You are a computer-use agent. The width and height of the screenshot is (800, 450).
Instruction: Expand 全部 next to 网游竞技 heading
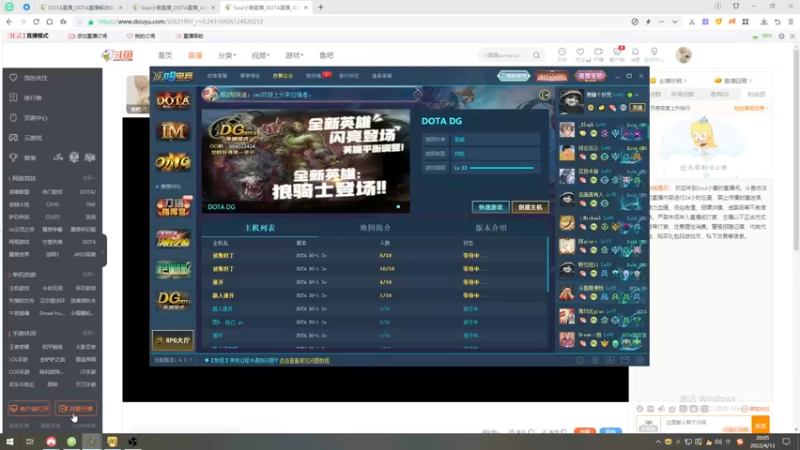89,178
